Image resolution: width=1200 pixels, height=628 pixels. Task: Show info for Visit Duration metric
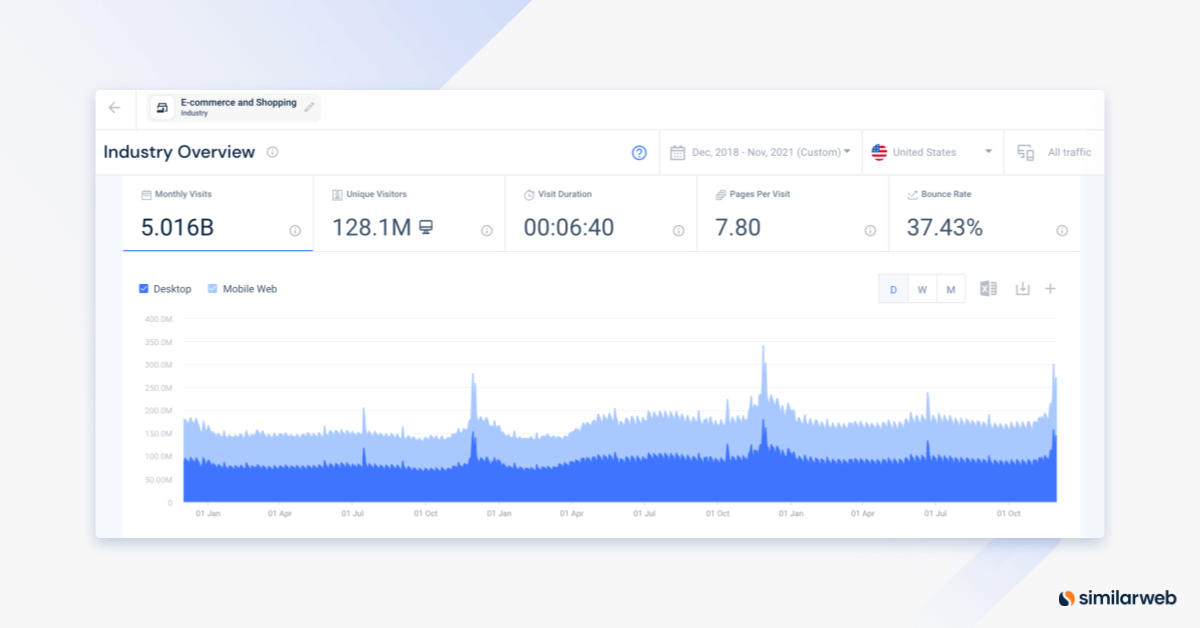click(x=678, y=230)
